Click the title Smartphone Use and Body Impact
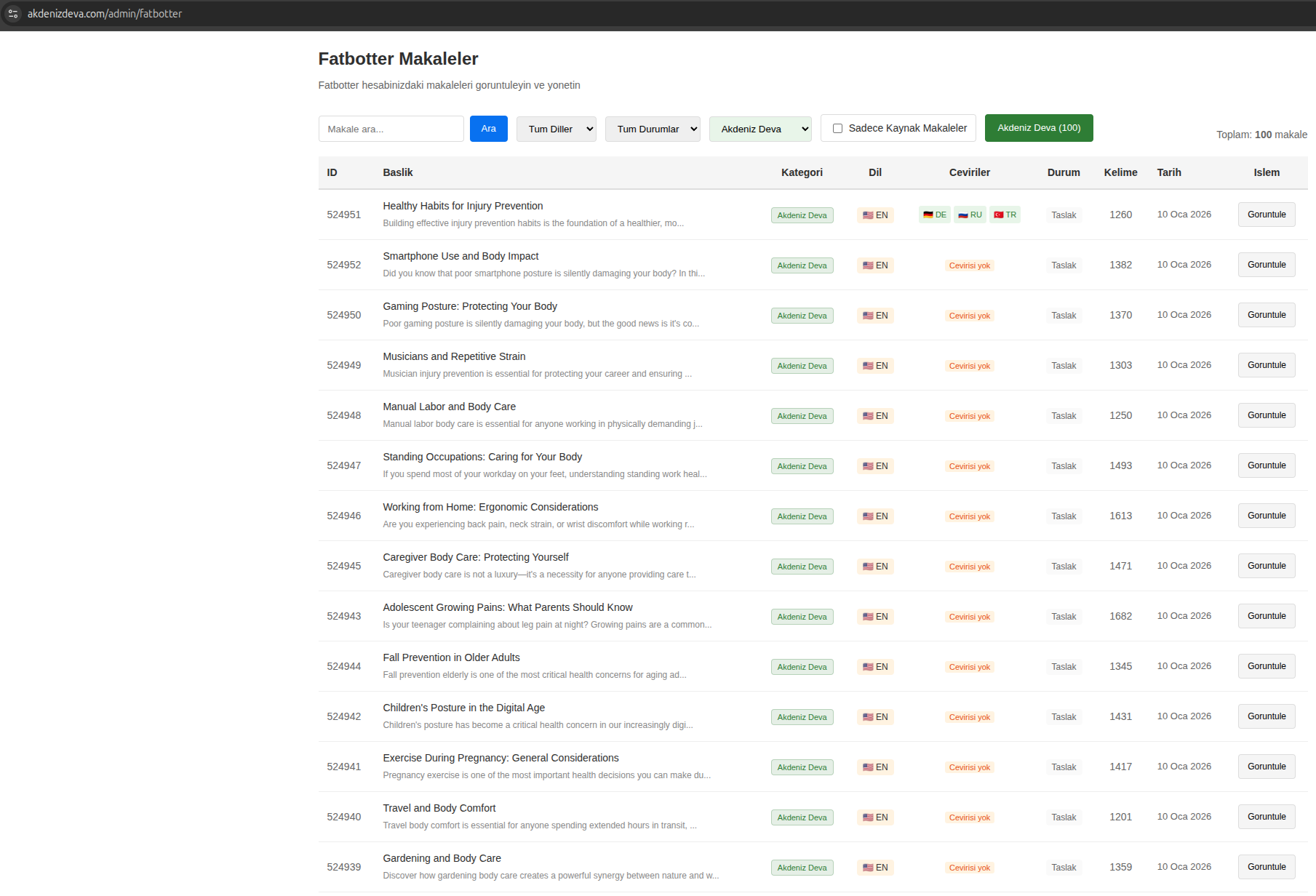The image size is (1316, 896). pyautogui.click(x=460, y=256)
